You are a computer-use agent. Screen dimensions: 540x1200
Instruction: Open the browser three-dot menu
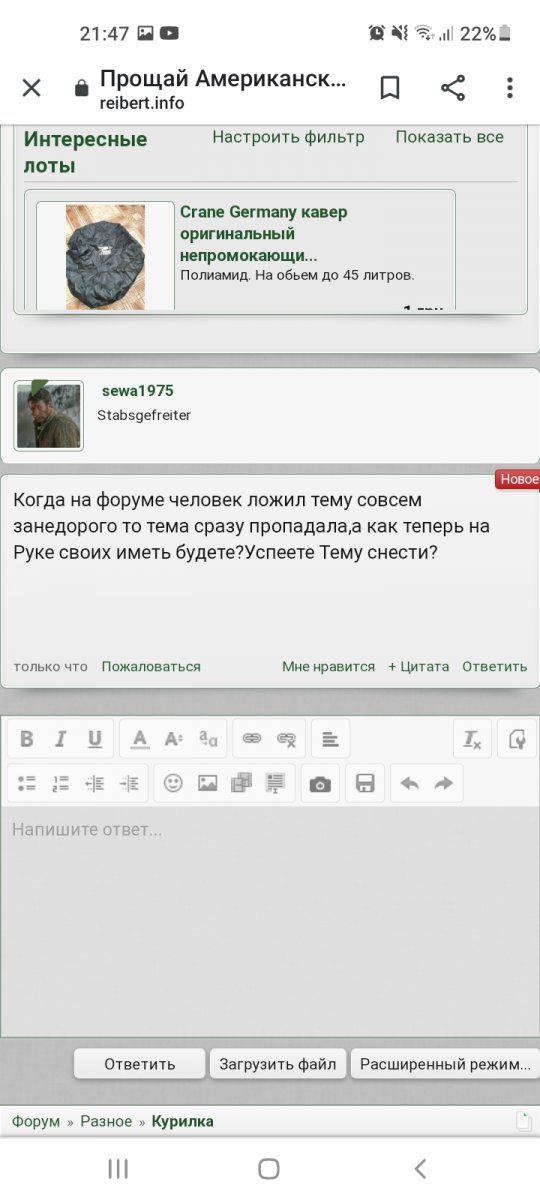(x=510, y=88)
